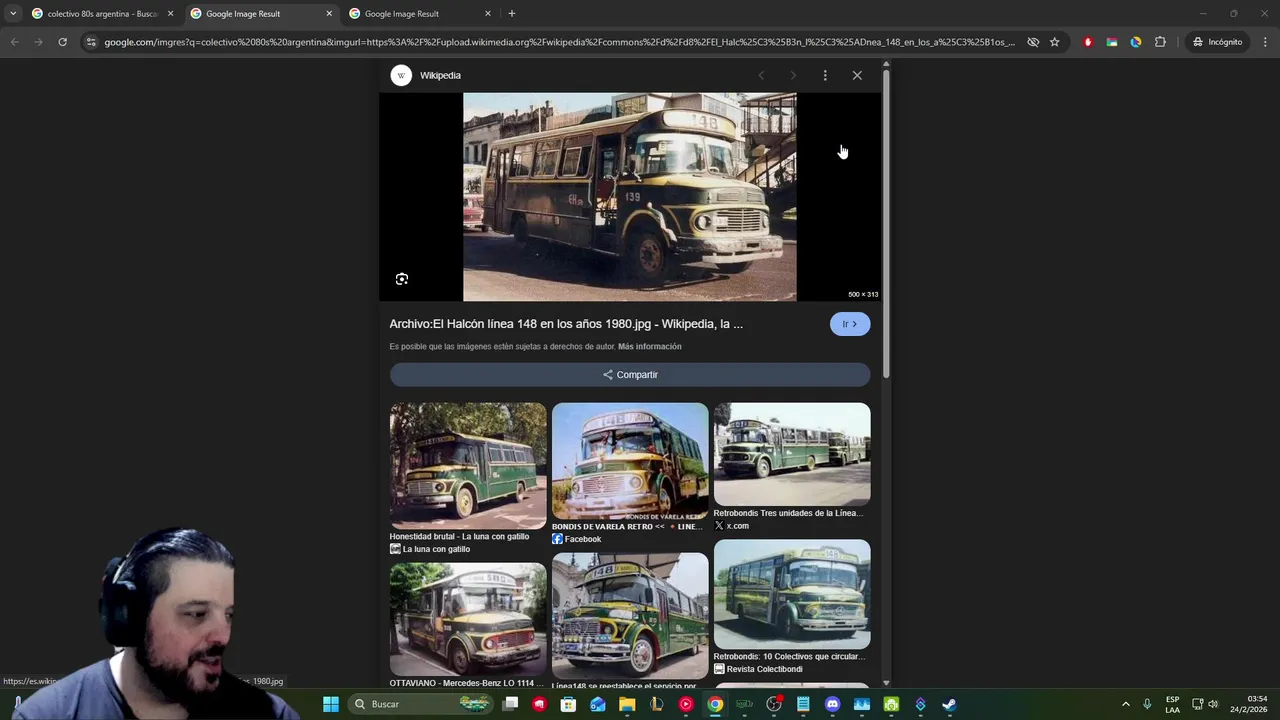Open the 'BONDIS DE VARELA RETRO' Facebook thumbnail
The image size is (1280, 720).
(x=630, y=461)
